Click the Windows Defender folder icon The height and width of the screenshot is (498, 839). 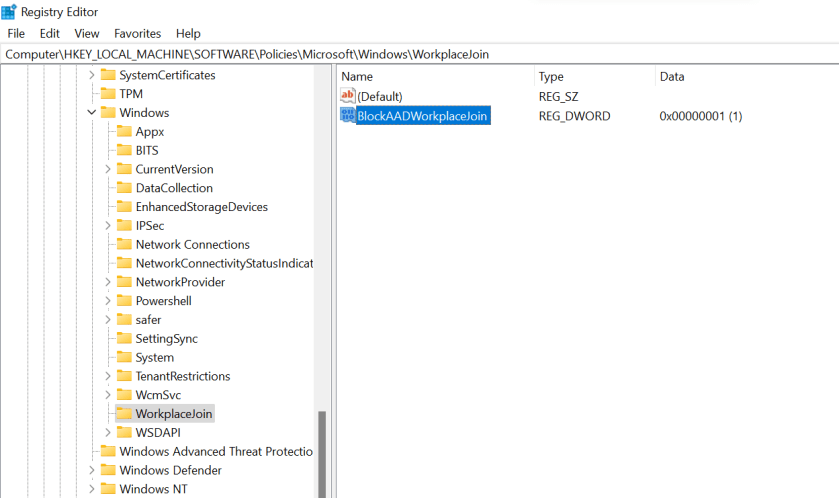click(108, 470)
